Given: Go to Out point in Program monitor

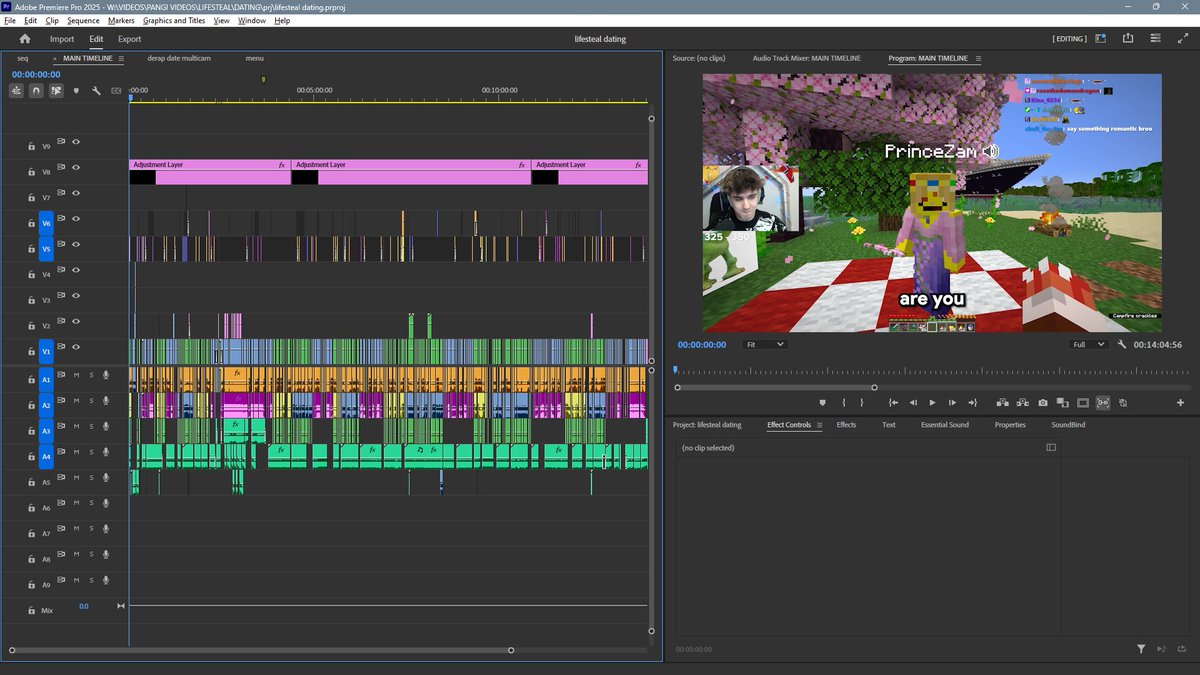Looking at the screenshot, I should pos(972,403).
